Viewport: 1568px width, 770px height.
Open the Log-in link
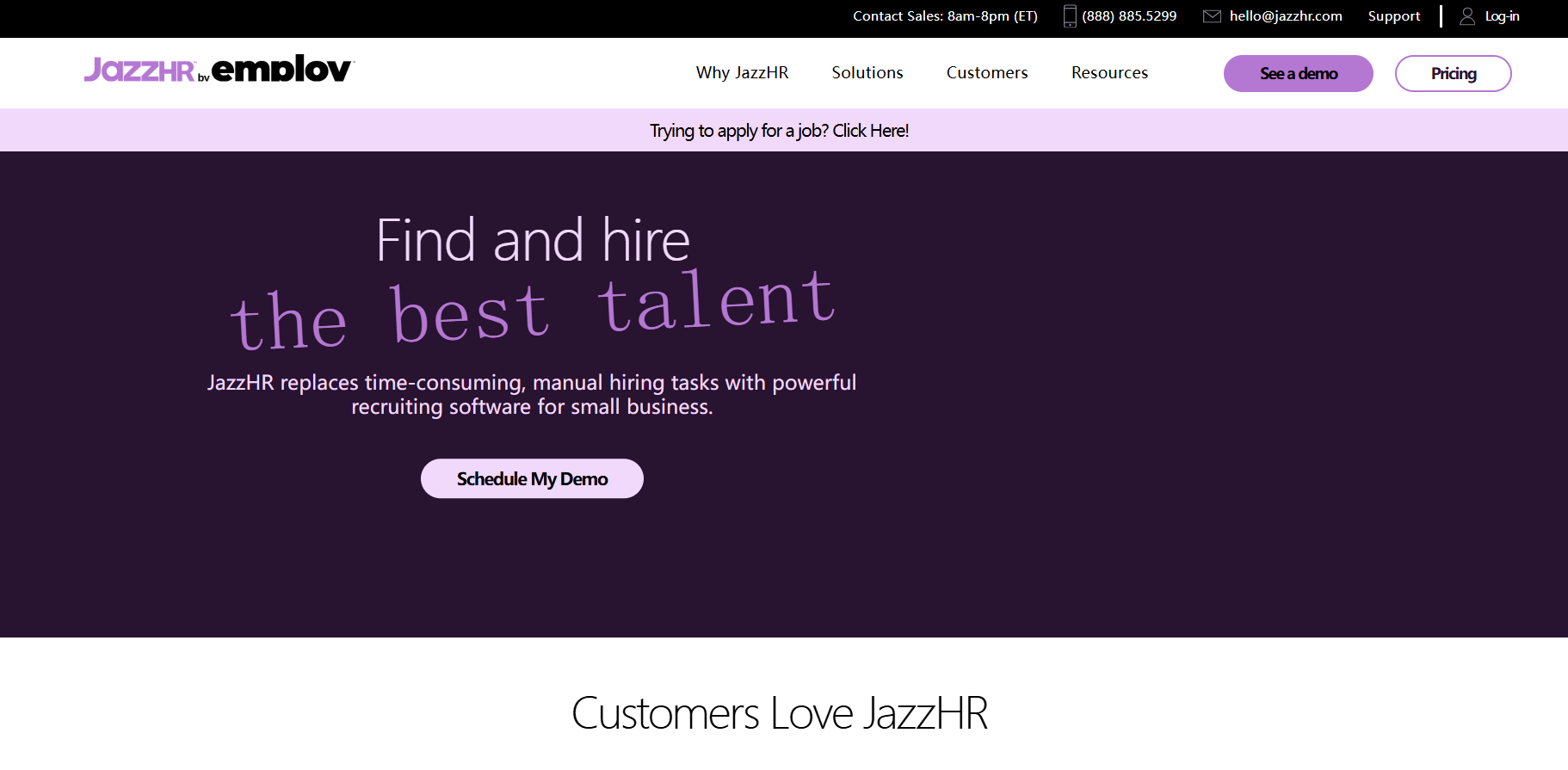tap(1502, 16)
